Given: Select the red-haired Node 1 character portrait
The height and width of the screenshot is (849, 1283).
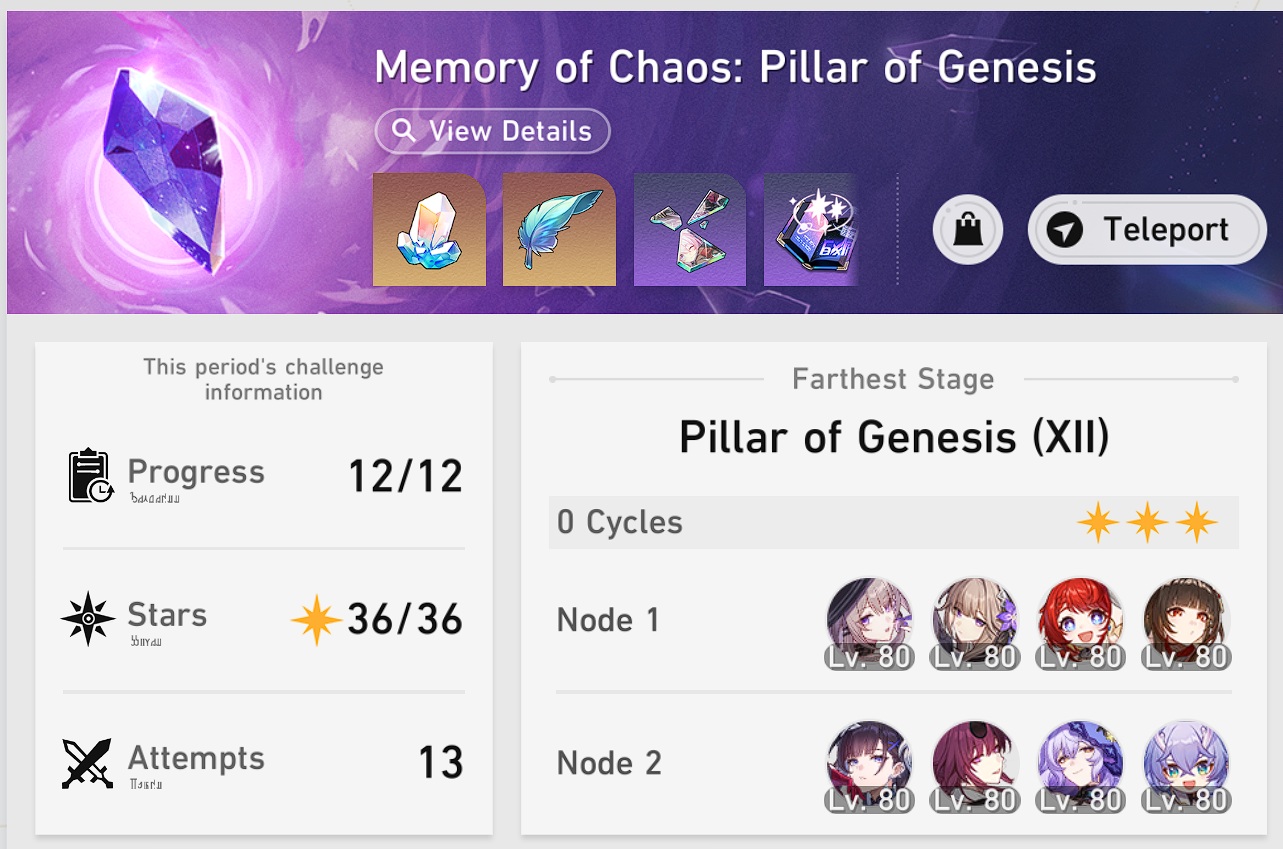Looking at the screenshot, I should click(1081, 620).
